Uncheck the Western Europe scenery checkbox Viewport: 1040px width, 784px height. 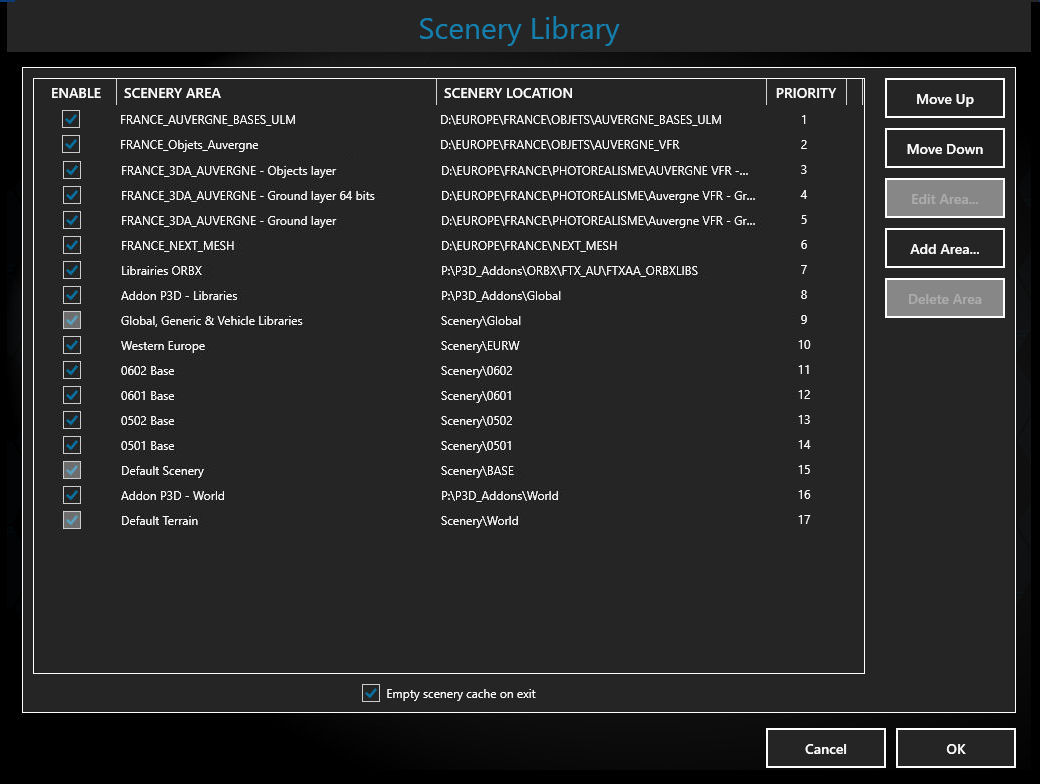coord(71,345)
